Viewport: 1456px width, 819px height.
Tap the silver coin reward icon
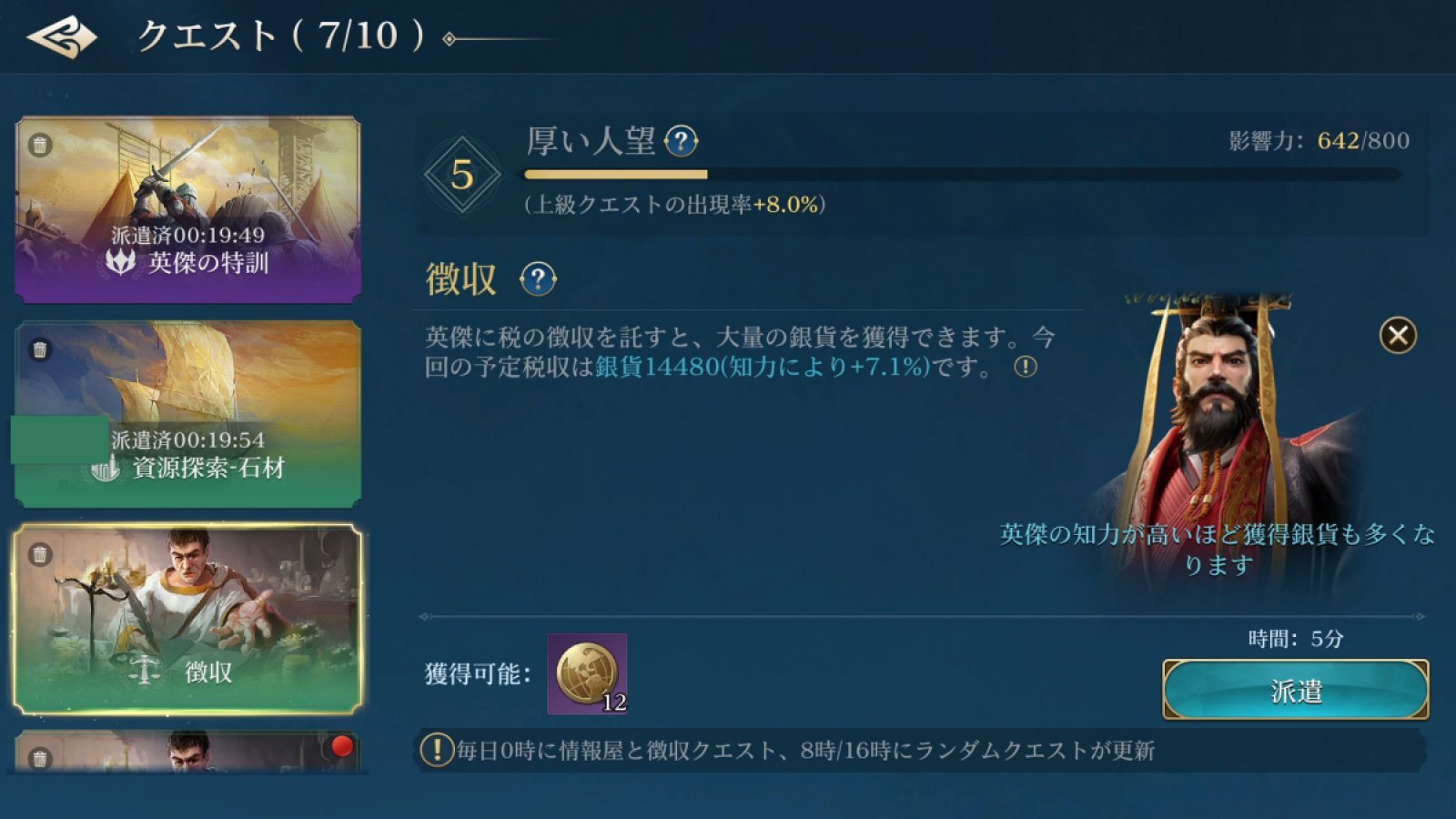587,674
